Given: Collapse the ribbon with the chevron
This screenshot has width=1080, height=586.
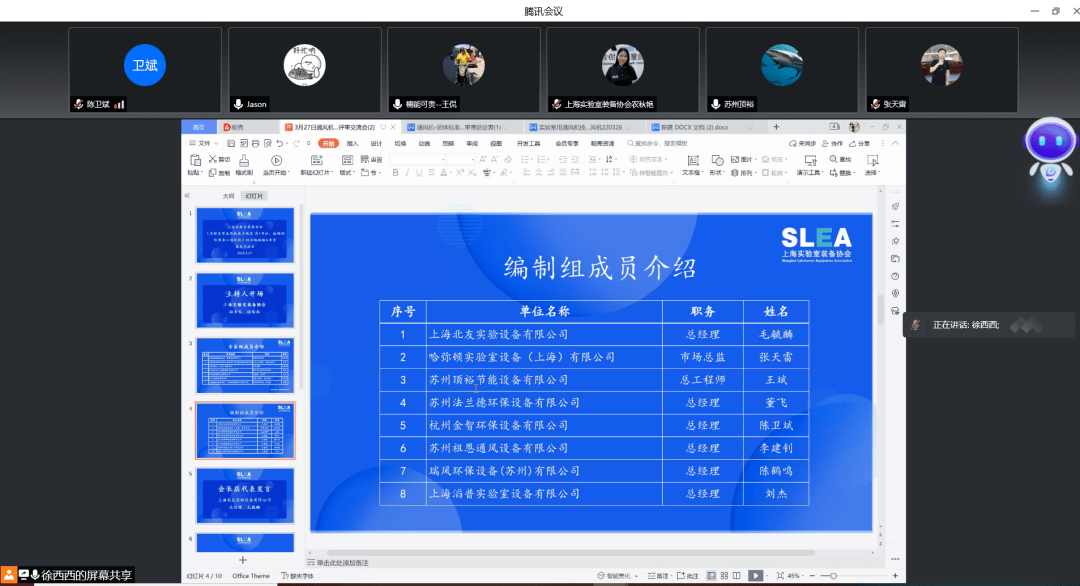Looking at the screenshot, I should 895,143.
